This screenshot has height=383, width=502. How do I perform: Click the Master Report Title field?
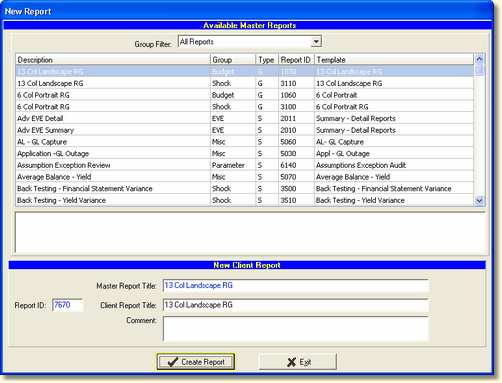[295, 286]
